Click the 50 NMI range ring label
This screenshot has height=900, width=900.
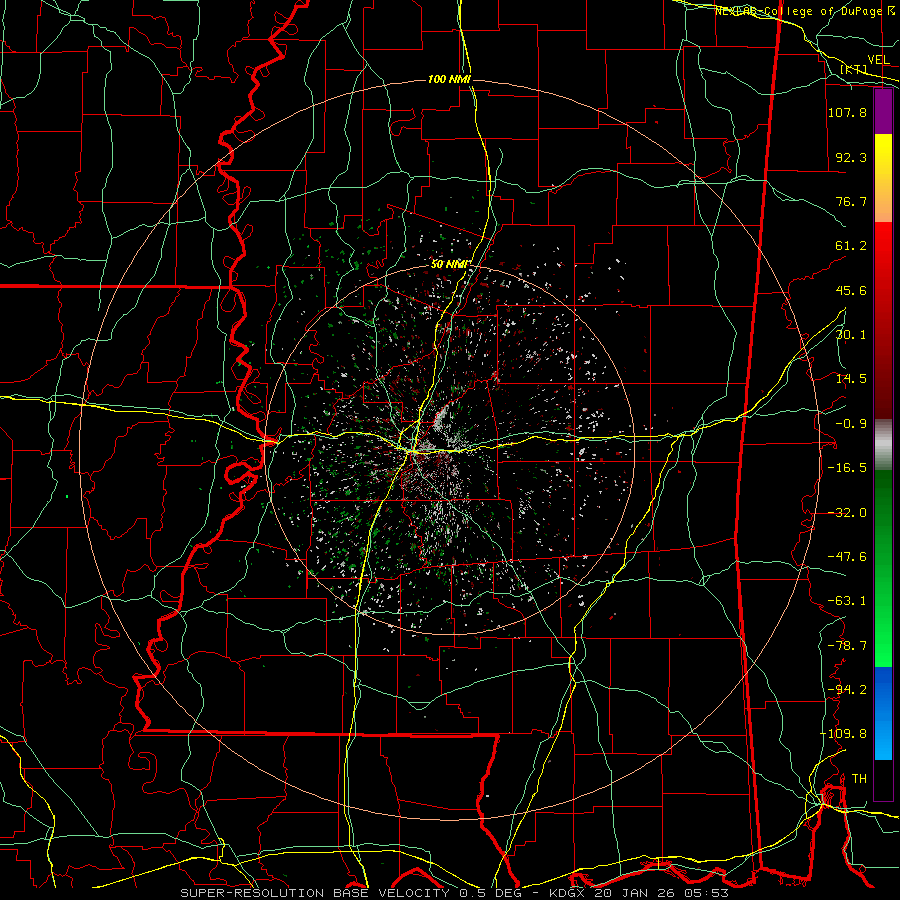point(451,264)
